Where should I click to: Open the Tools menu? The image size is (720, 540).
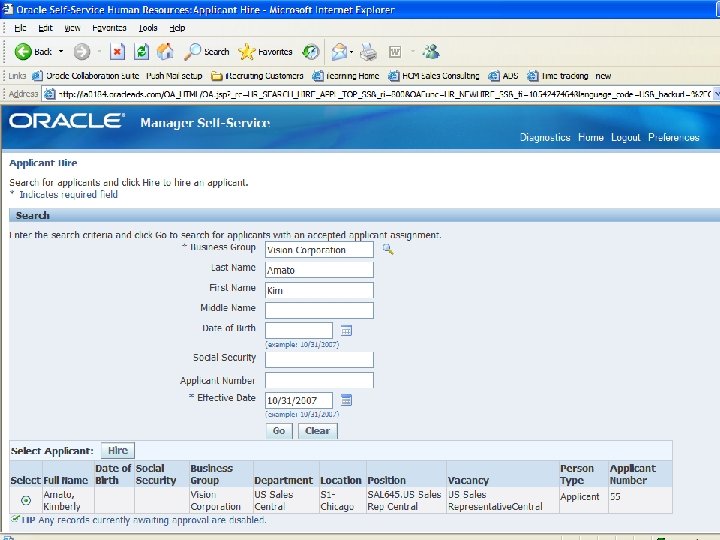[x=148, y=28]
